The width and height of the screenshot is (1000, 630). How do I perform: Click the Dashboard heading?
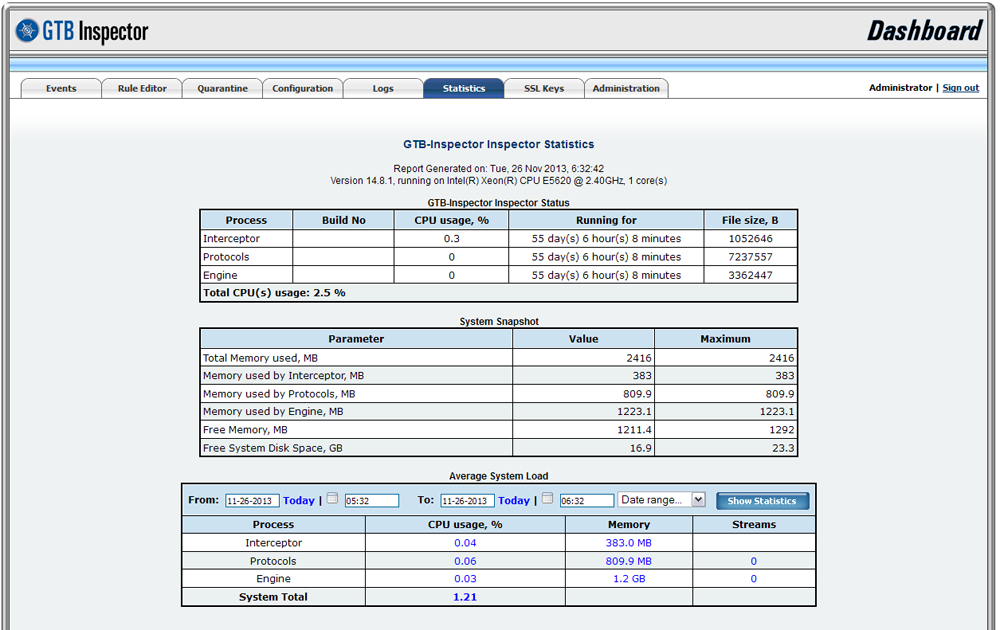pyautogui.click(x=924, y=31)
